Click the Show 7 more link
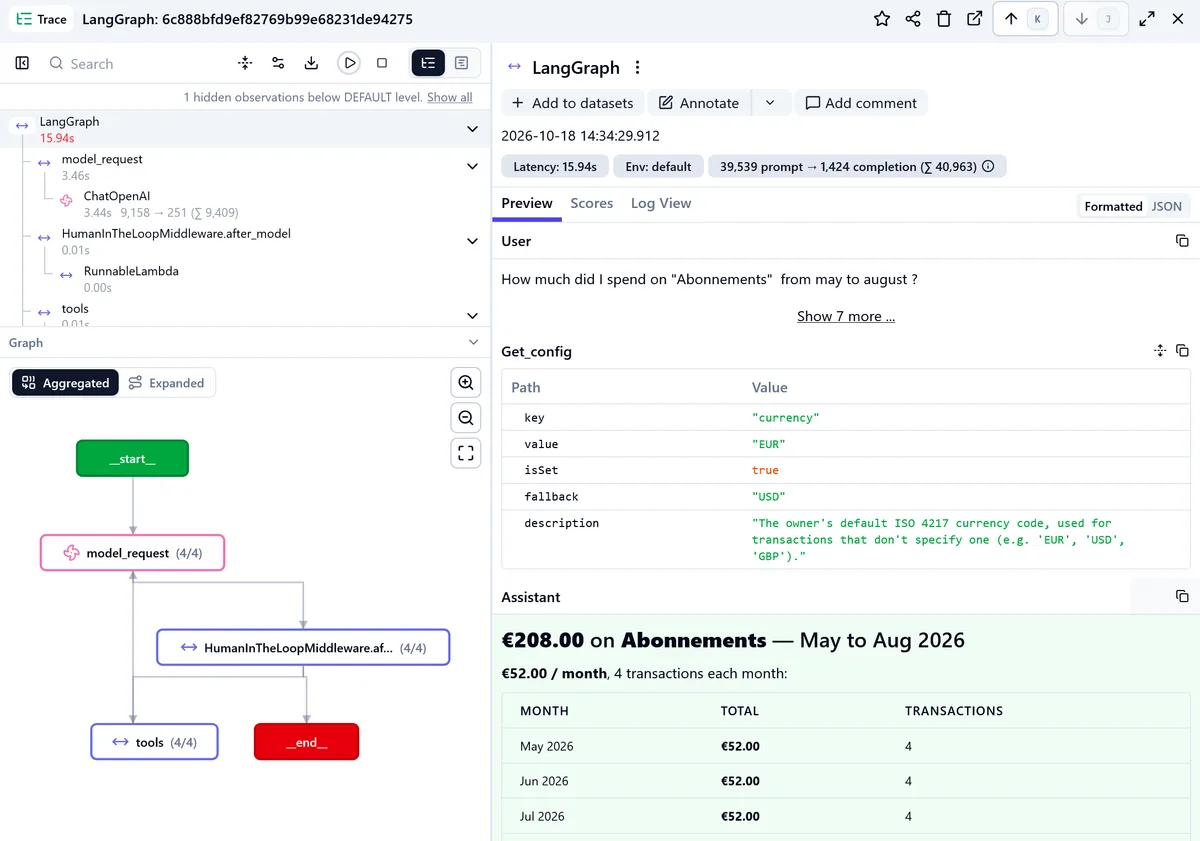This screenshot has height=841, width=1200. coord(846,316)
